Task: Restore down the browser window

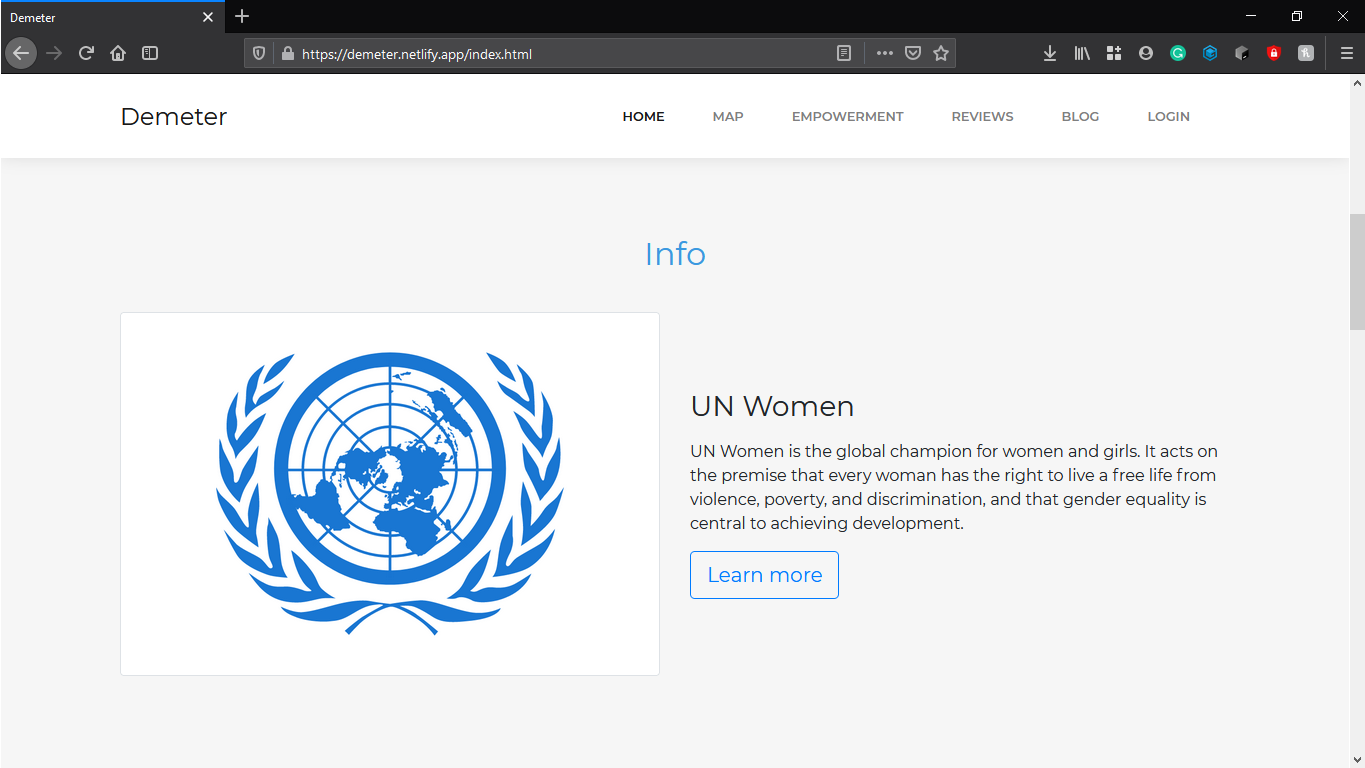Action: point(1297,16)
